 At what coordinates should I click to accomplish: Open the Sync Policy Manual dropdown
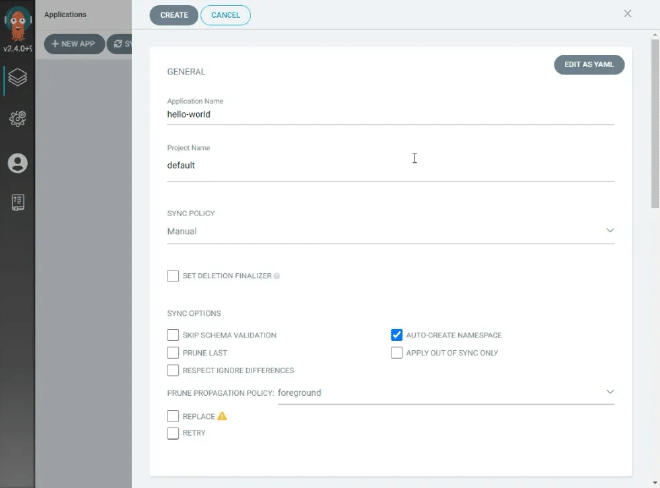click(x=391, y=231)
